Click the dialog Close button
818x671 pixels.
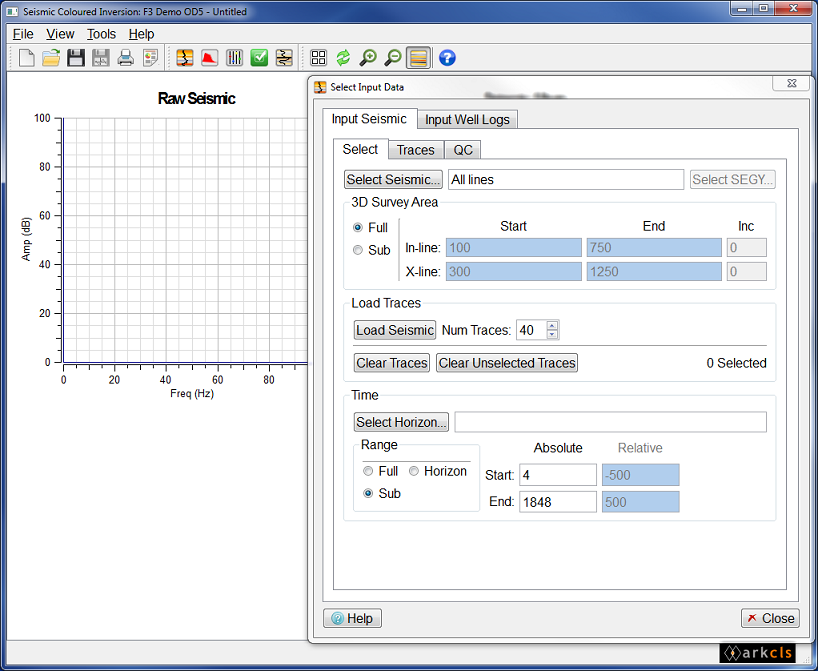point(771,618)
